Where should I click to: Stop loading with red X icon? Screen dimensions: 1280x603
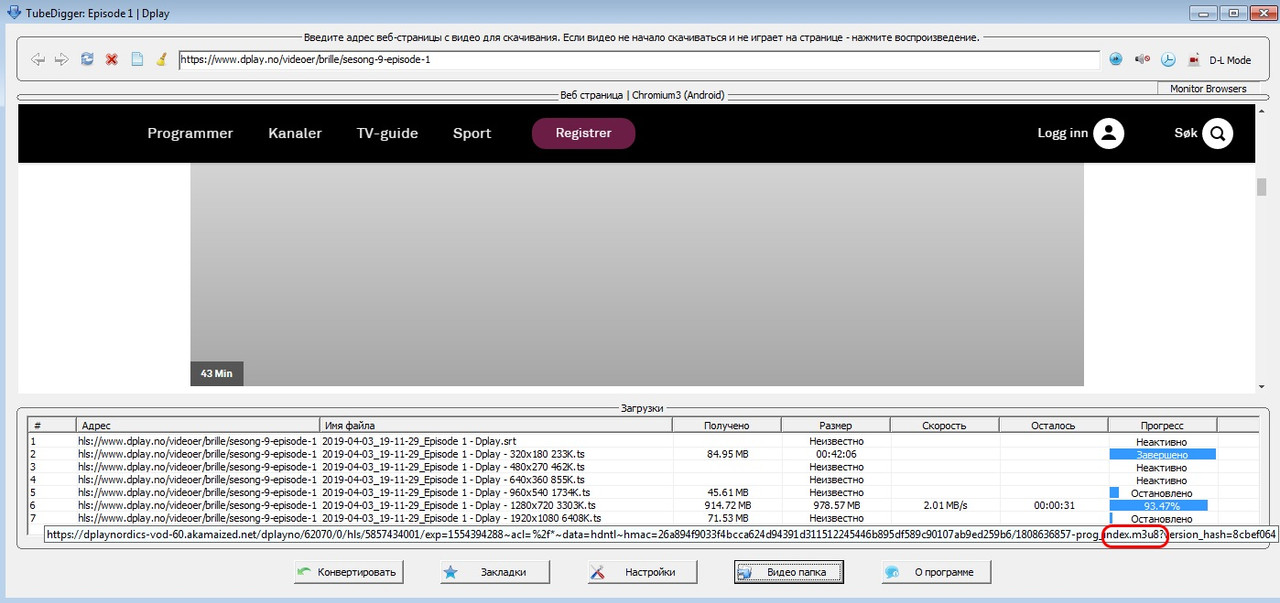pyautogui.click(x=112, y=60)
